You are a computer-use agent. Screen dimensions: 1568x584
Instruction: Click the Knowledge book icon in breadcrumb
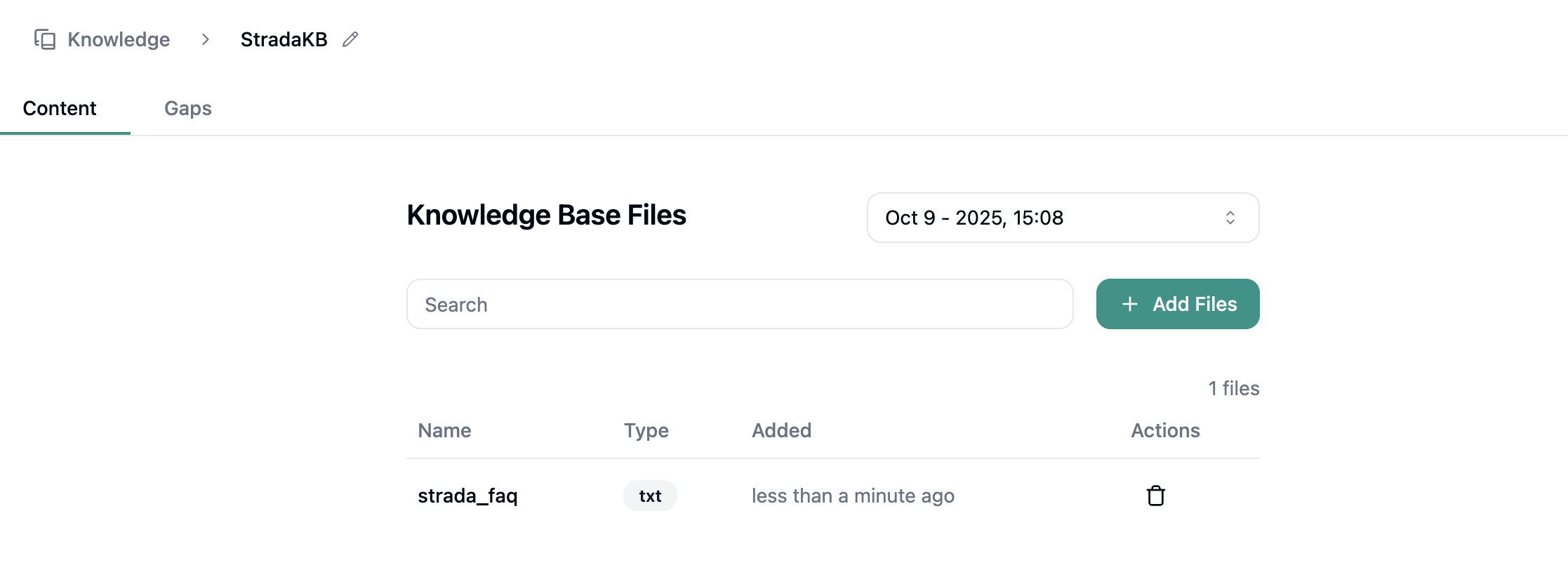pyautogui.click(x=45, y=39)
